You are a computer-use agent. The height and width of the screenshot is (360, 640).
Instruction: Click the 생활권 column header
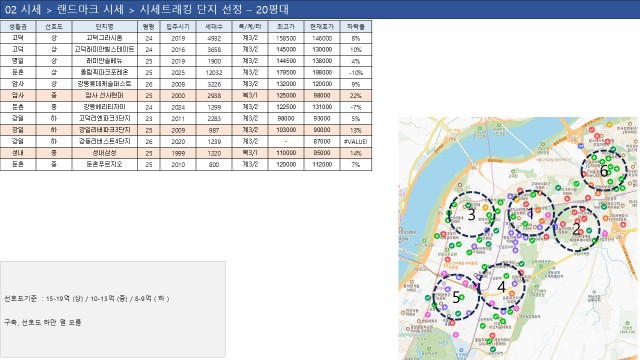(x=18, y=27)
